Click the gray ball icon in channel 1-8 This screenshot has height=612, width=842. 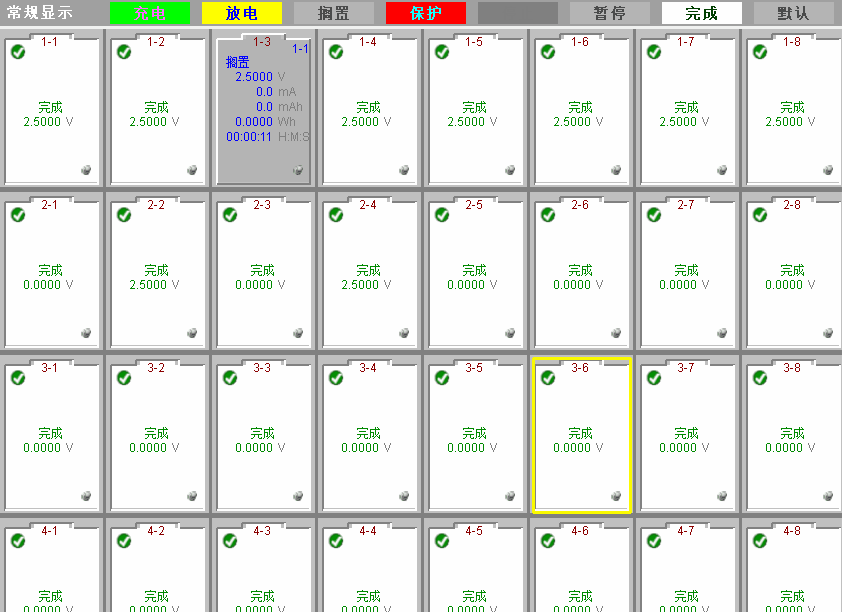(x=828, y=170)
